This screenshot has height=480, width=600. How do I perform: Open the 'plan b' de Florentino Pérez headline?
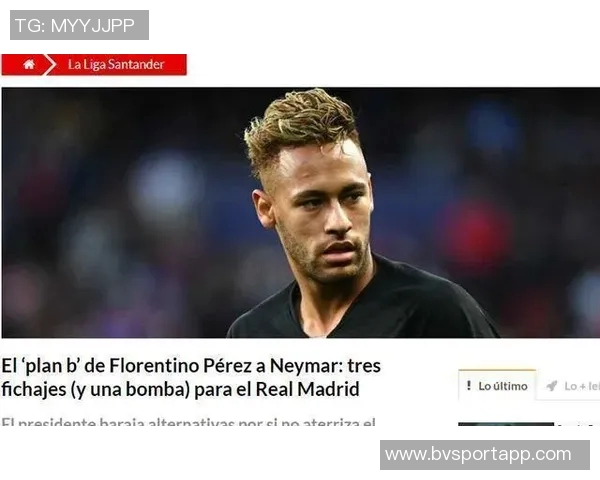pos(191,377)
